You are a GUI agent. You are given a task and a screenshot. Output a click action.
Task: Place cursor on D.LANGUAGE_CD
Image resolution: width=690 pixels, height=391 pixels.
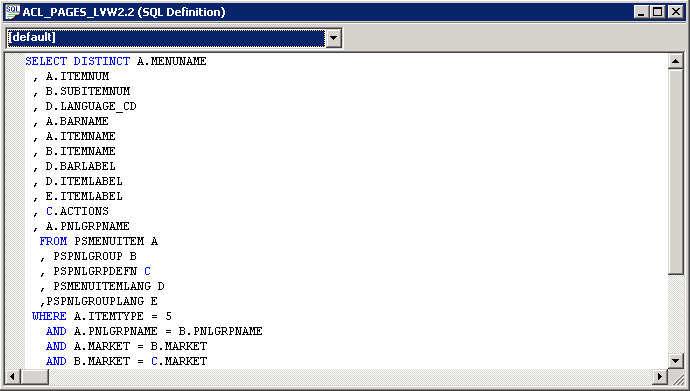pos(91,106)
